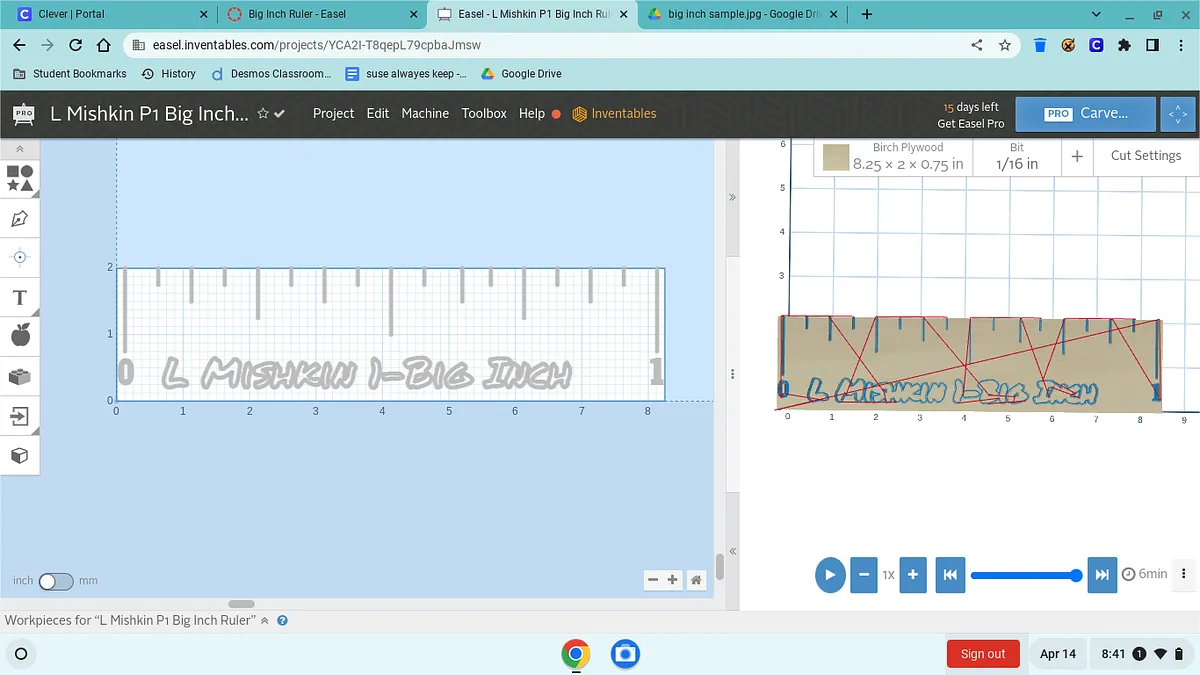Open the apple Icons library

point(20,336)
